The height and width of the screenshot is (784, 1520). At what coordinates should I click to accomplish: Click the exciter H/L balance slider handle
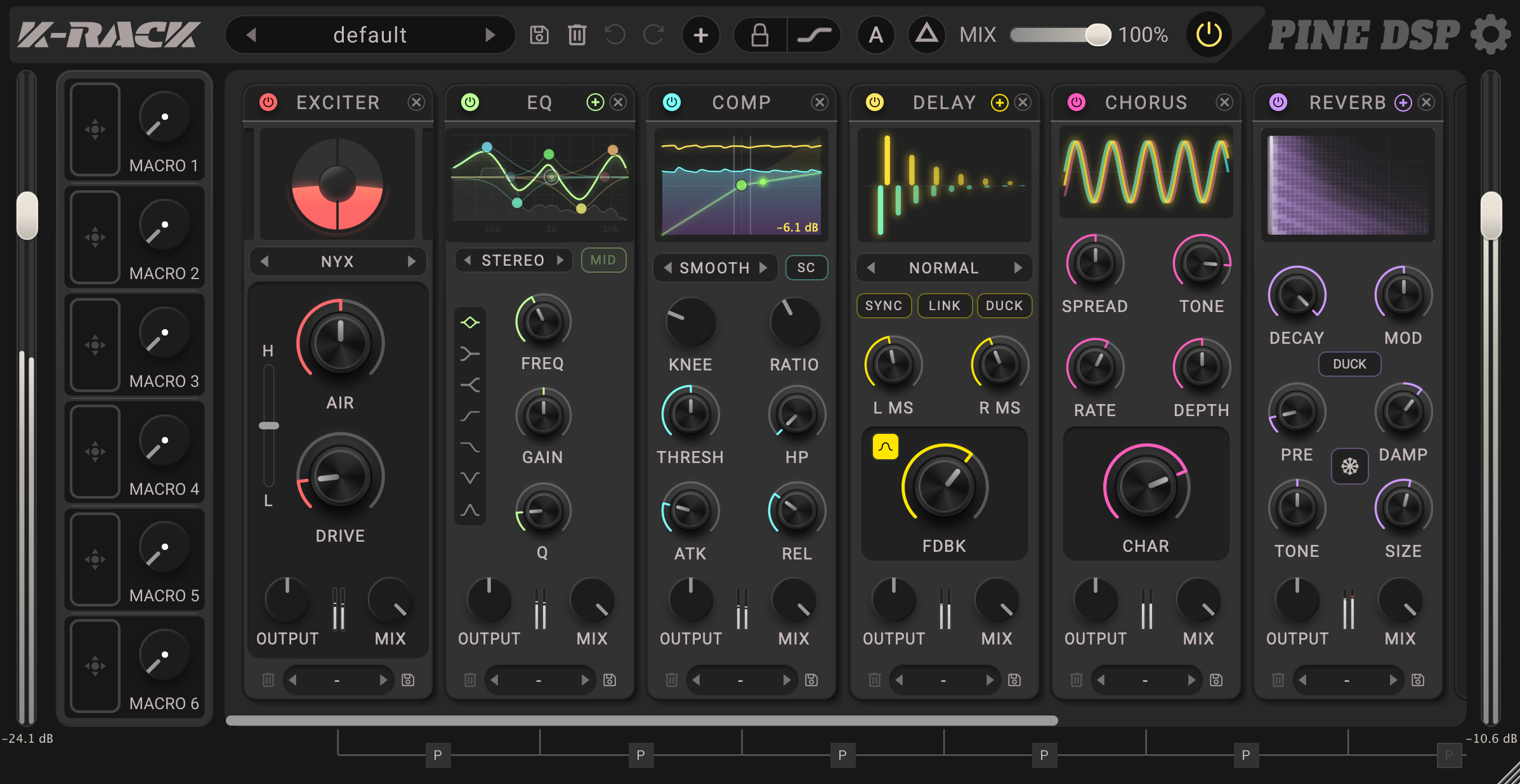[x=269, y=426]
